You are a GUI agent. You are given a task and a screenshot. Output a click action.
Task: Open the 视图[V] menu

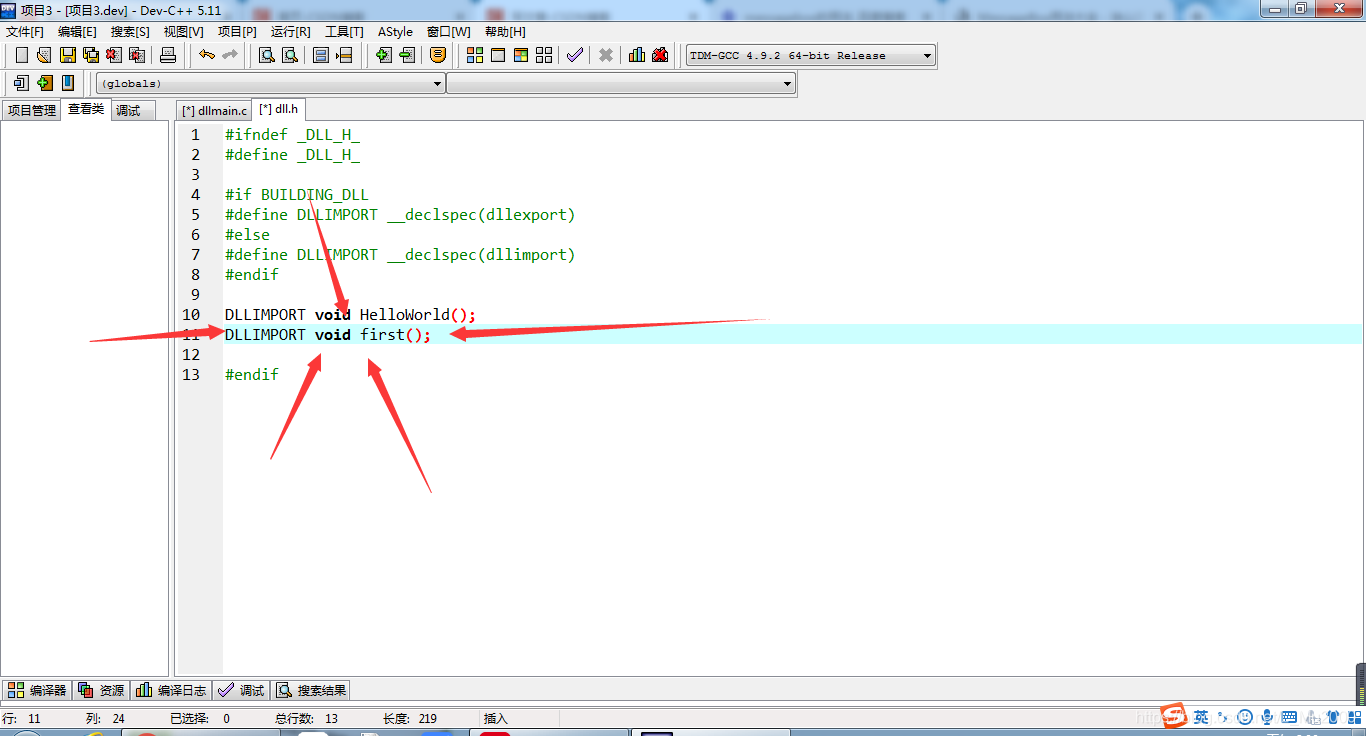pyautogui.click(x=183, y=32)
